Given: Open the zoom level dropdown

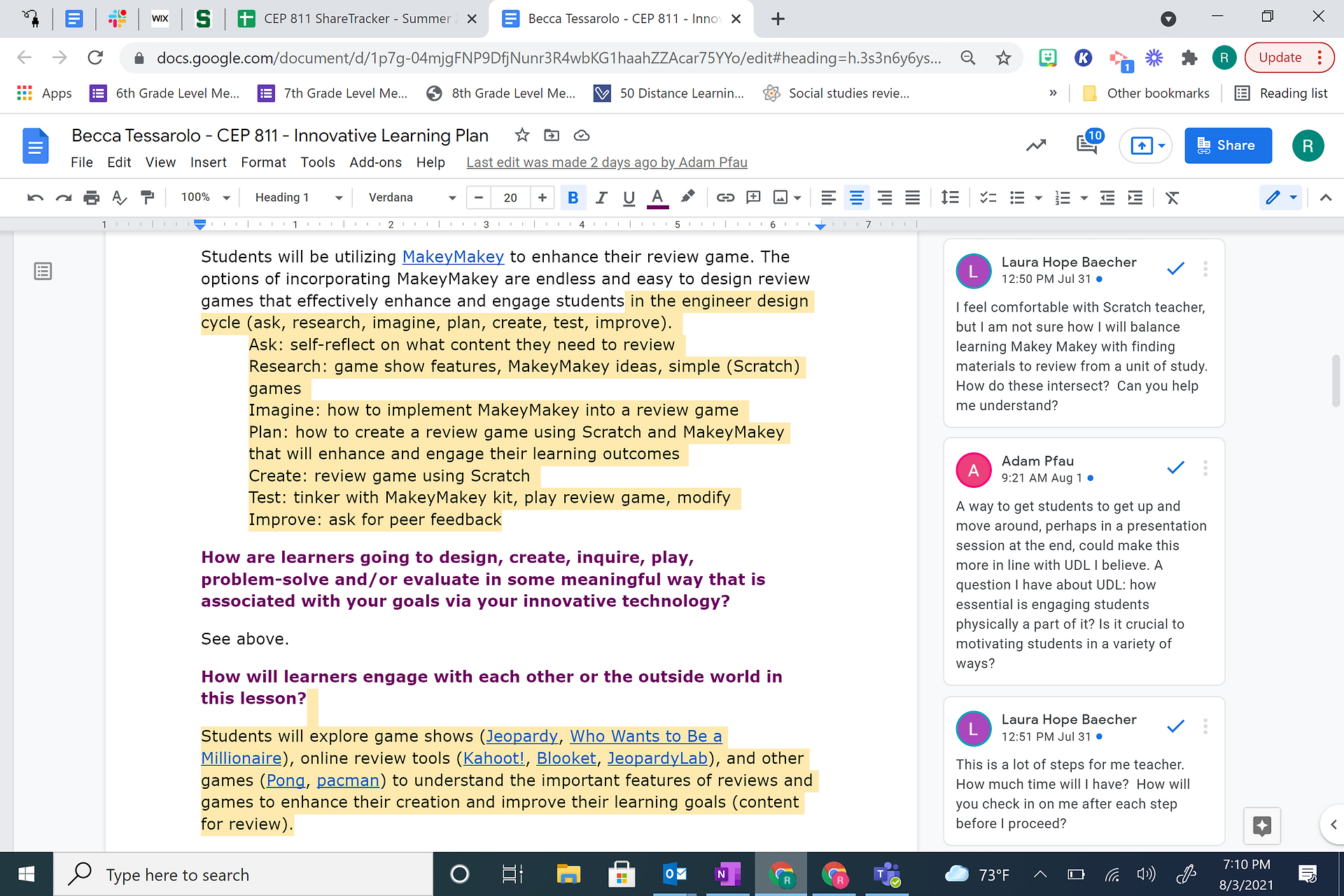Looking at the screenshot, I should coord(205,198).
